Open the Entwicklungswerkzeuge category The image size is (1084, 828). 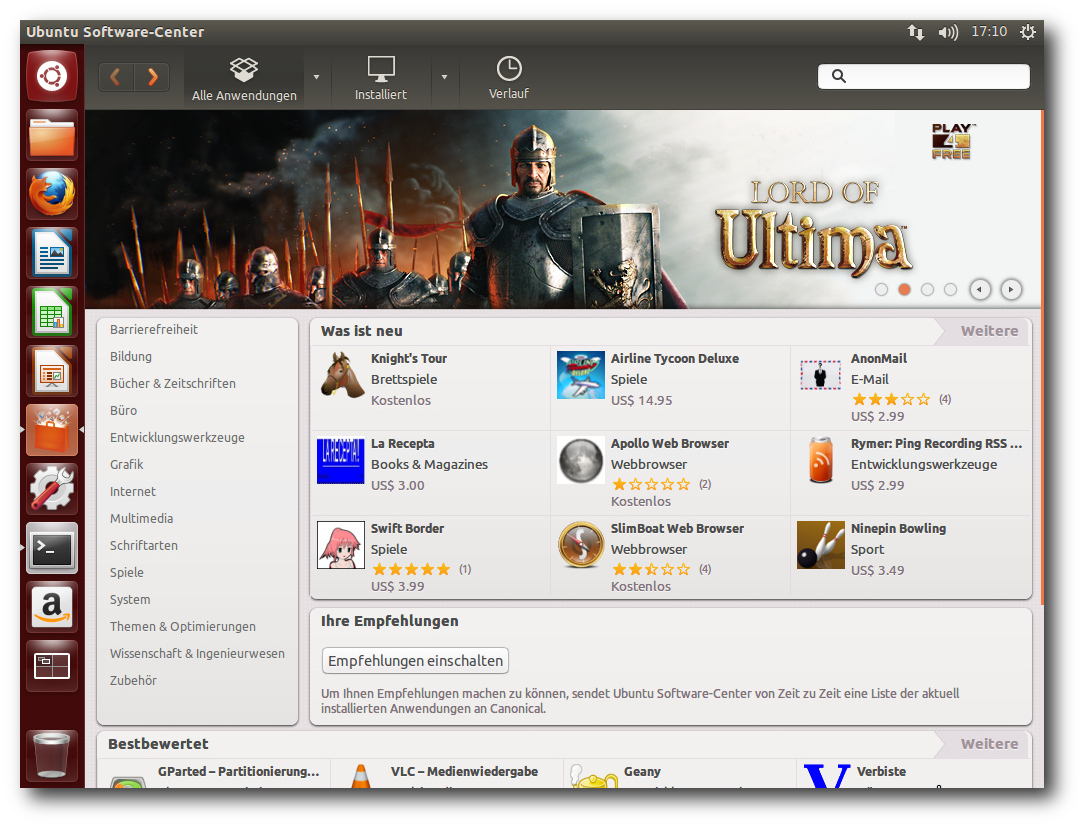click(x=177, y=437)
